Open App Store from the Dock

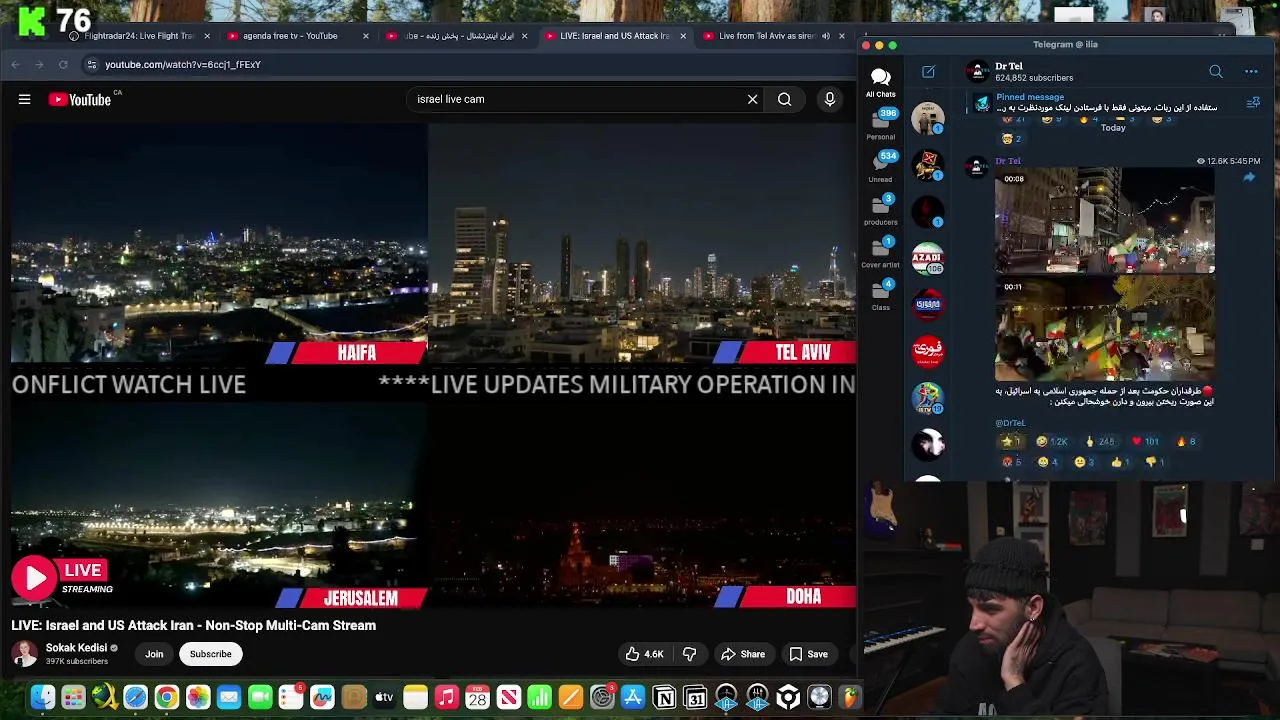633,697
